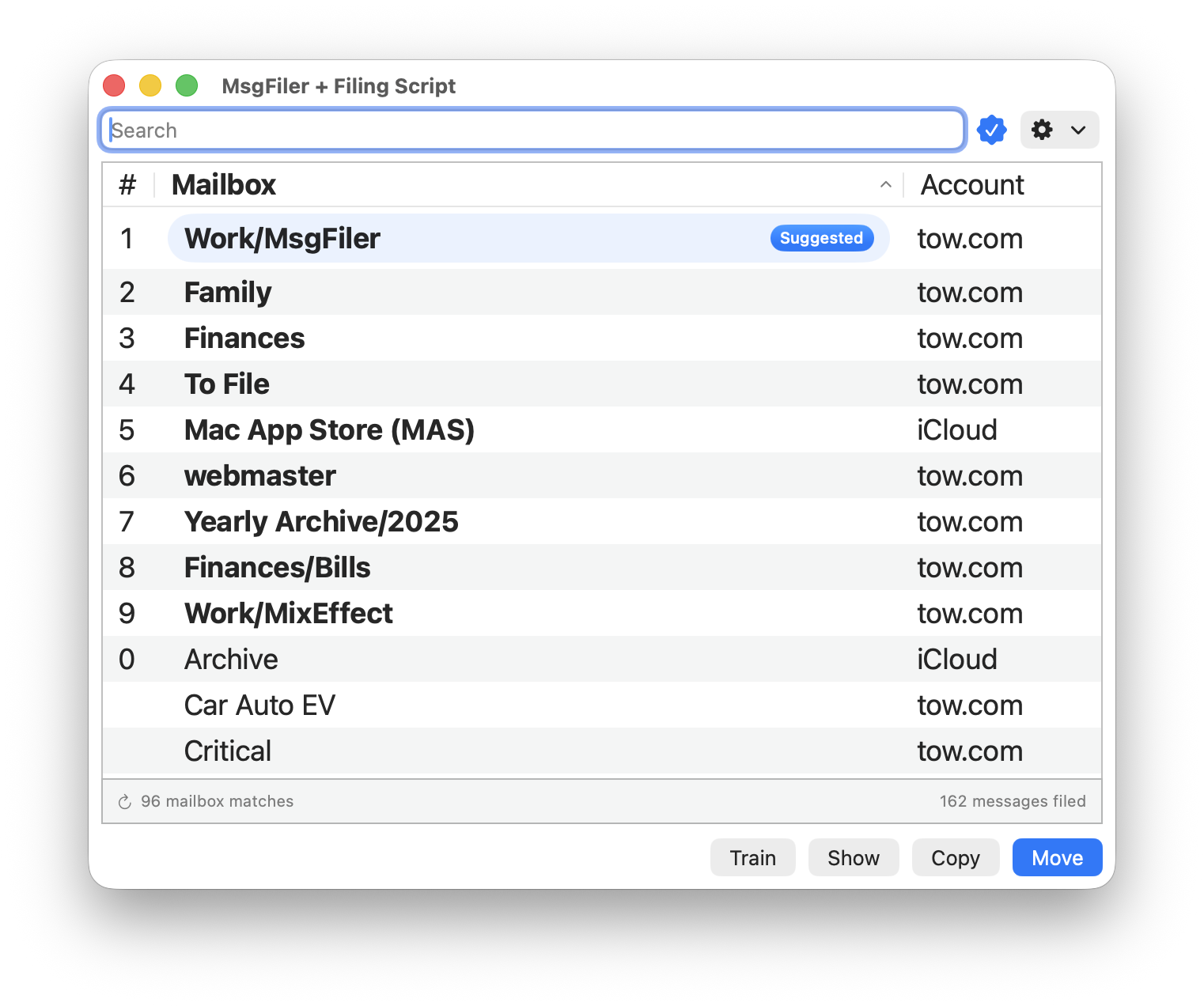Image resolution: width=1204 pixels, height=1006 pixels.
Task: Click the Mailbox column sort arrow
Action: tap(885, 185)
